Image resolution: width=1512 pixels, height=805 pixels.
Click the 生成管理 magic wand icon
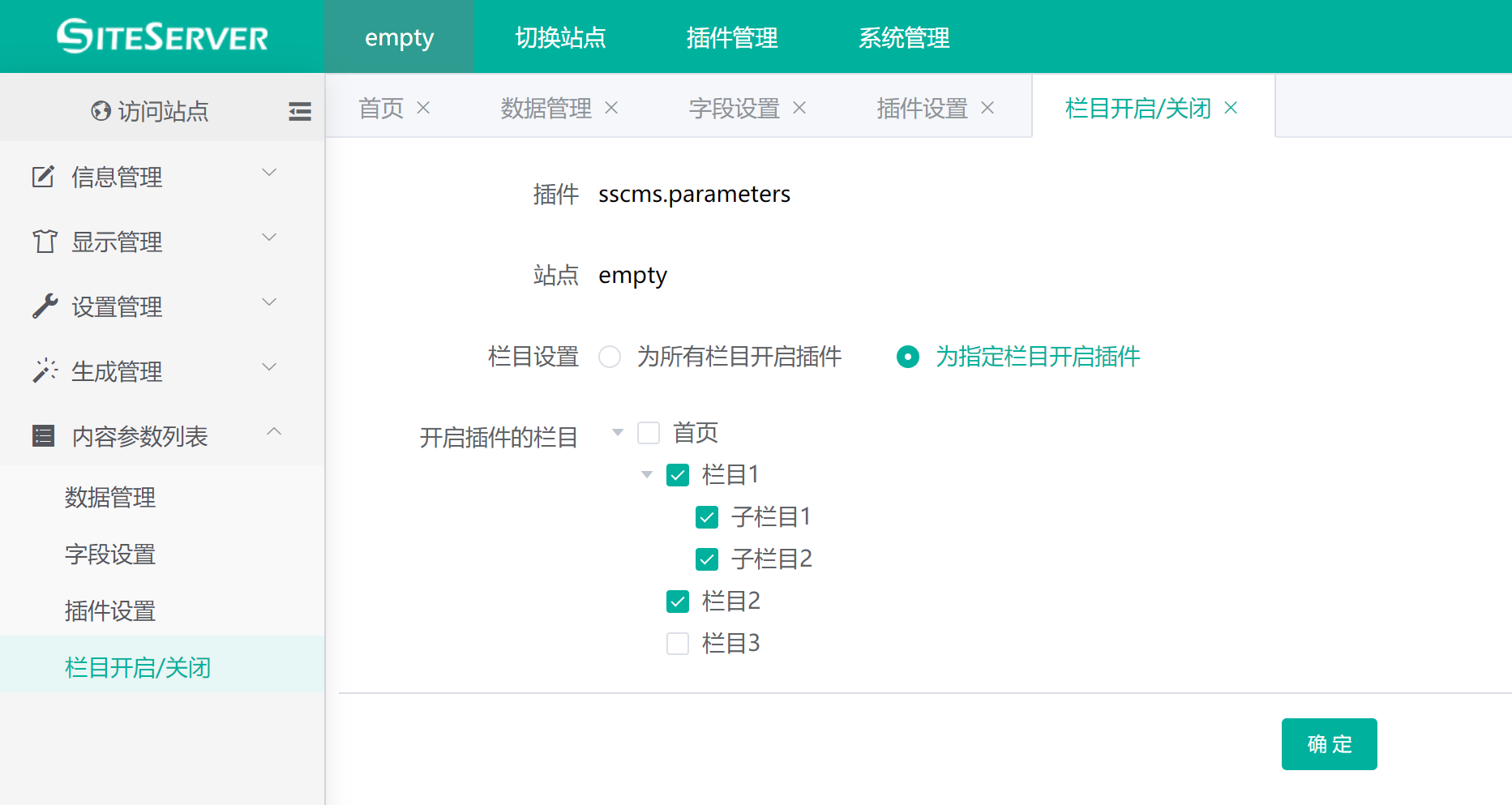[45, 370]
